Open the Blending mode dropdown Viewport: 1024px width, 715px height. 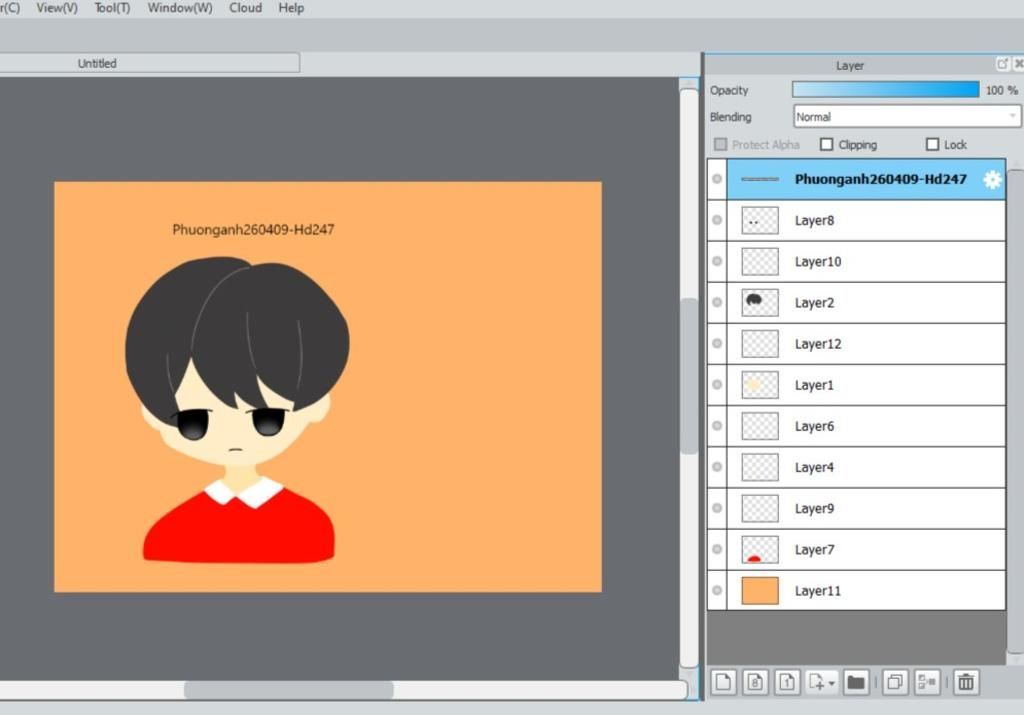coord(906,117)
